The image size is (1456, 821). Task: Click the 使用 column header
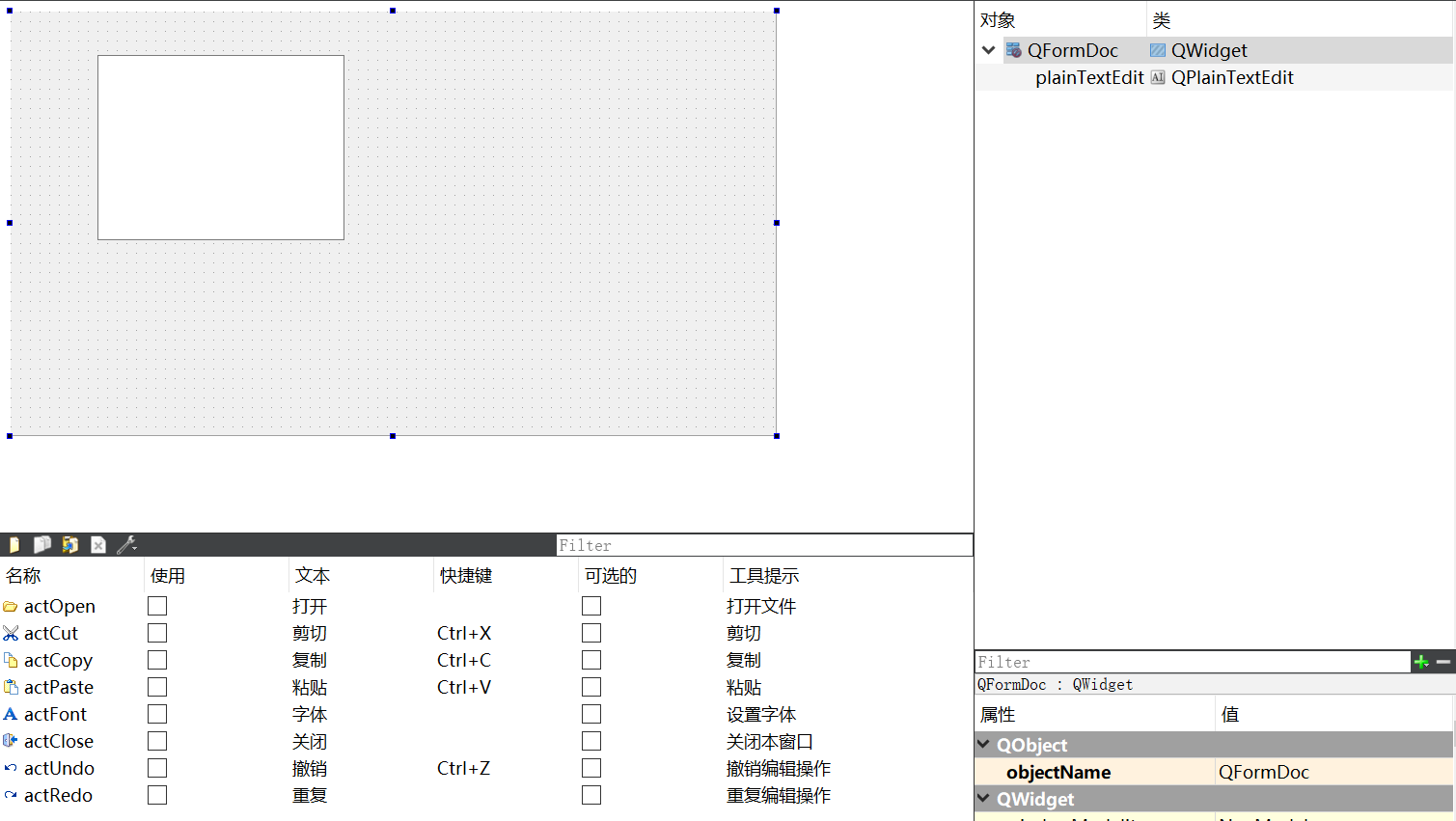pos(216,576)
